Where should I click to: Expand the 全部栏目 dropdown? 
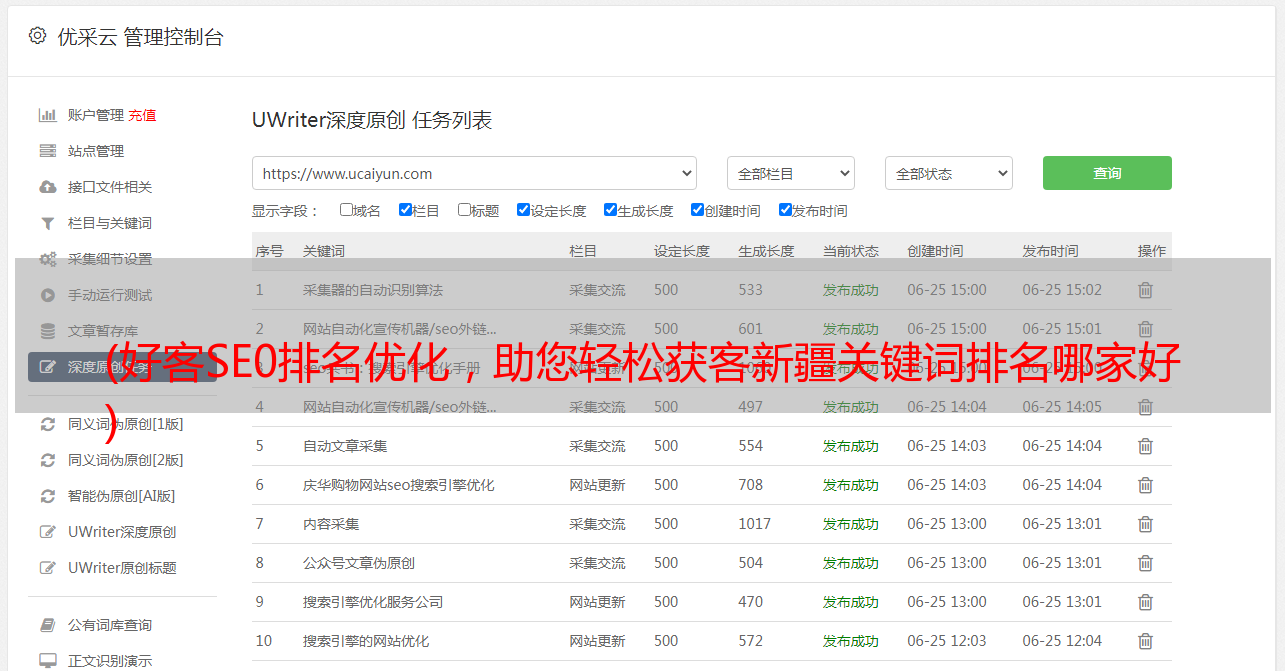coord(790,173)
